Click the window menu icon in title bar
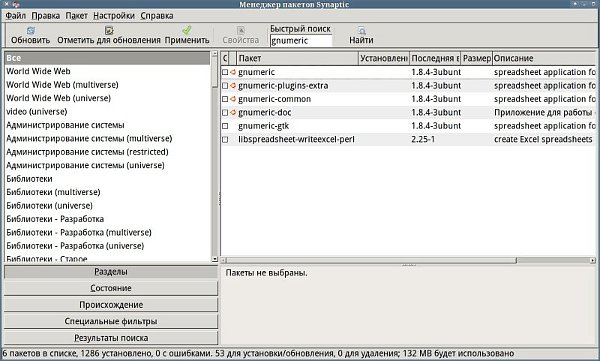 click(16, 4)
